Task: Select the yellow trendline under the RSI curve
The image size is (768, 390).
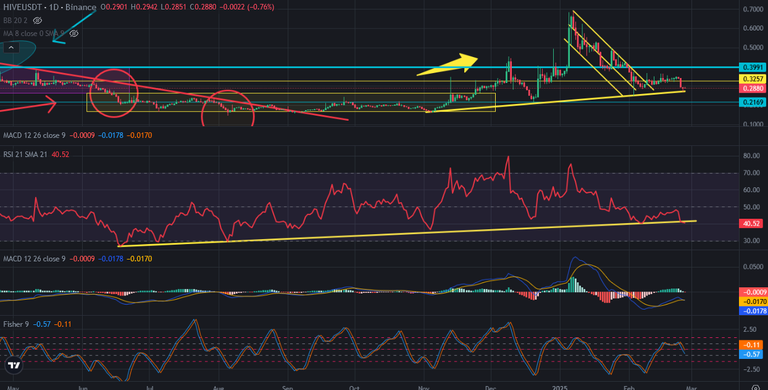Action: click(x=407, y=234)
